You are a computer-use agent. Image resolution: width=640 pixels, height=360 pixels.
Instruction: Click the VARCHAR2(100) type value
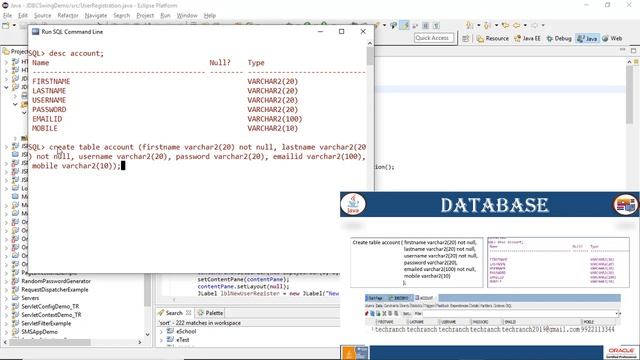click(x=275, y=119)
